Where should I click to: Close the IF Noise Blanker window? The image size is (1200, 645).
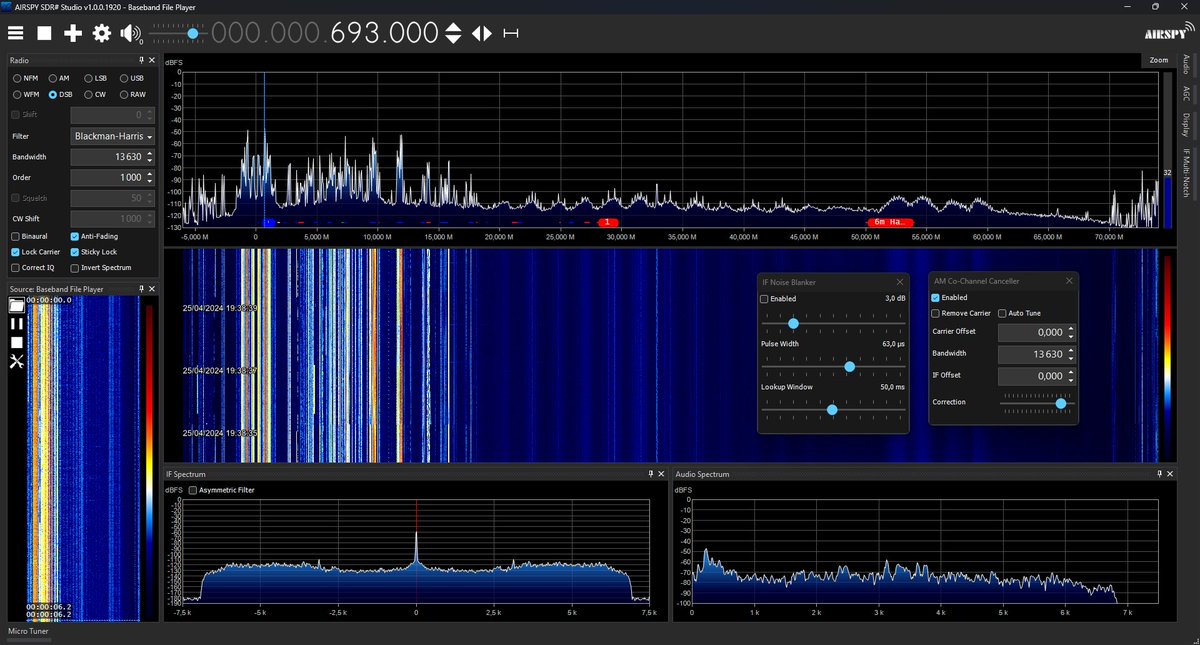coord(899,281)
